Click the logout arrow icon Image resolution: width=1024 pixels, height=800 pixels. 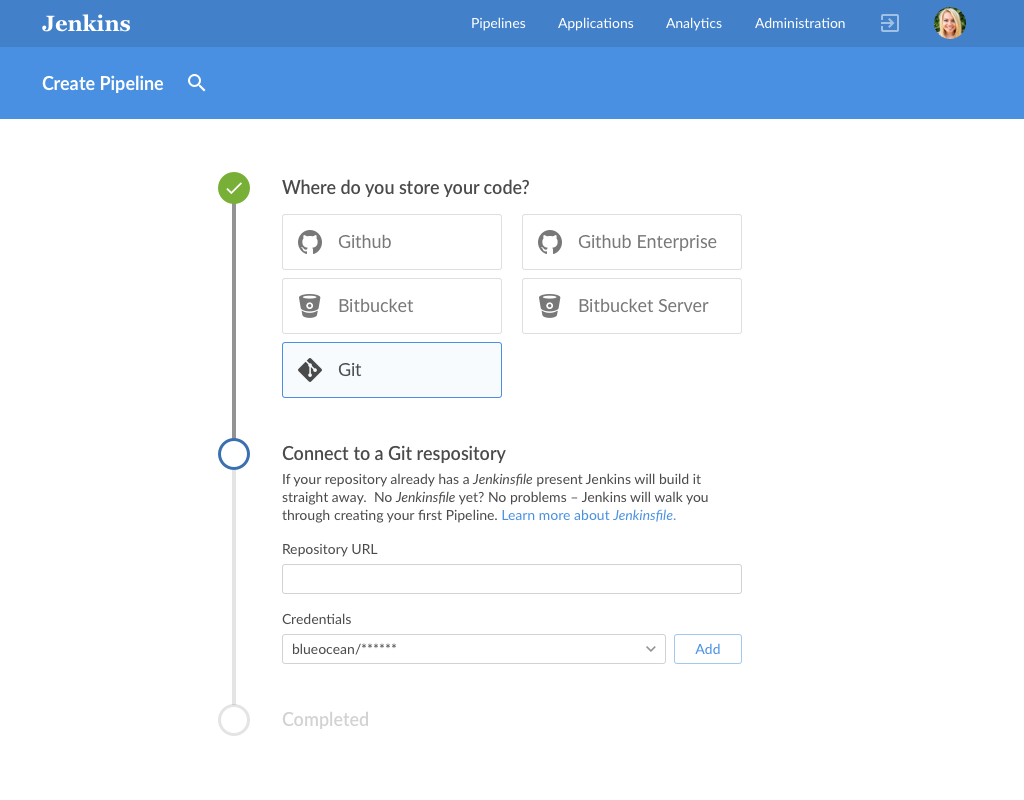click(889, 23)
